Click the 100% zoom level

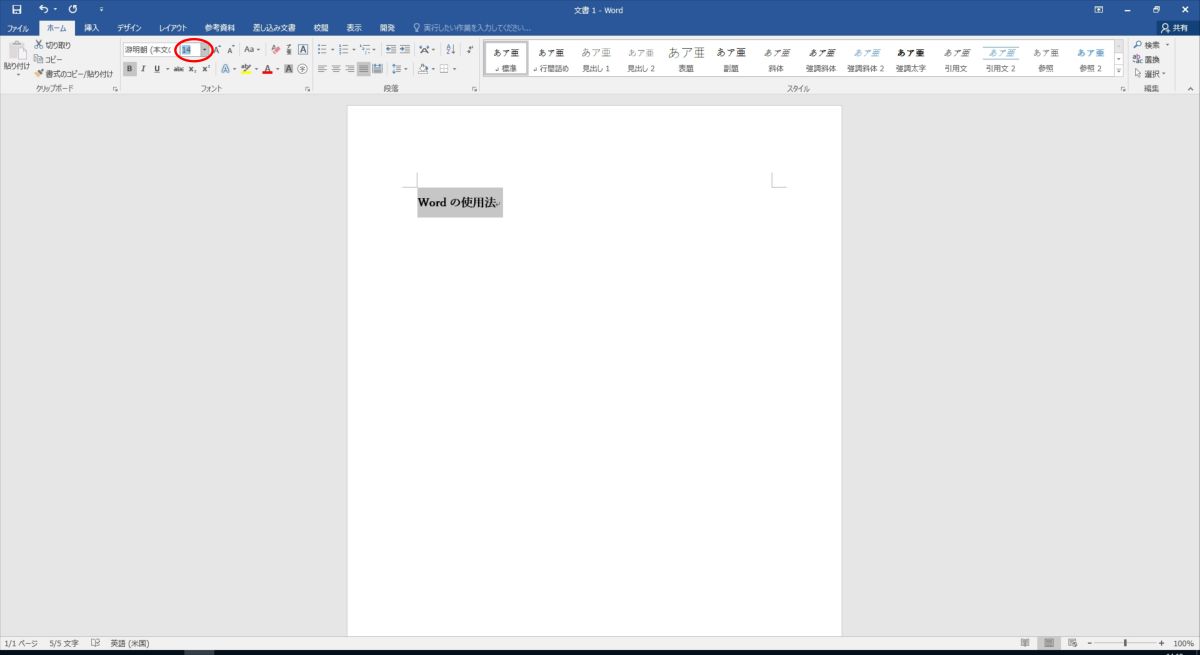pyautogui.click(x=1184, y=643)
